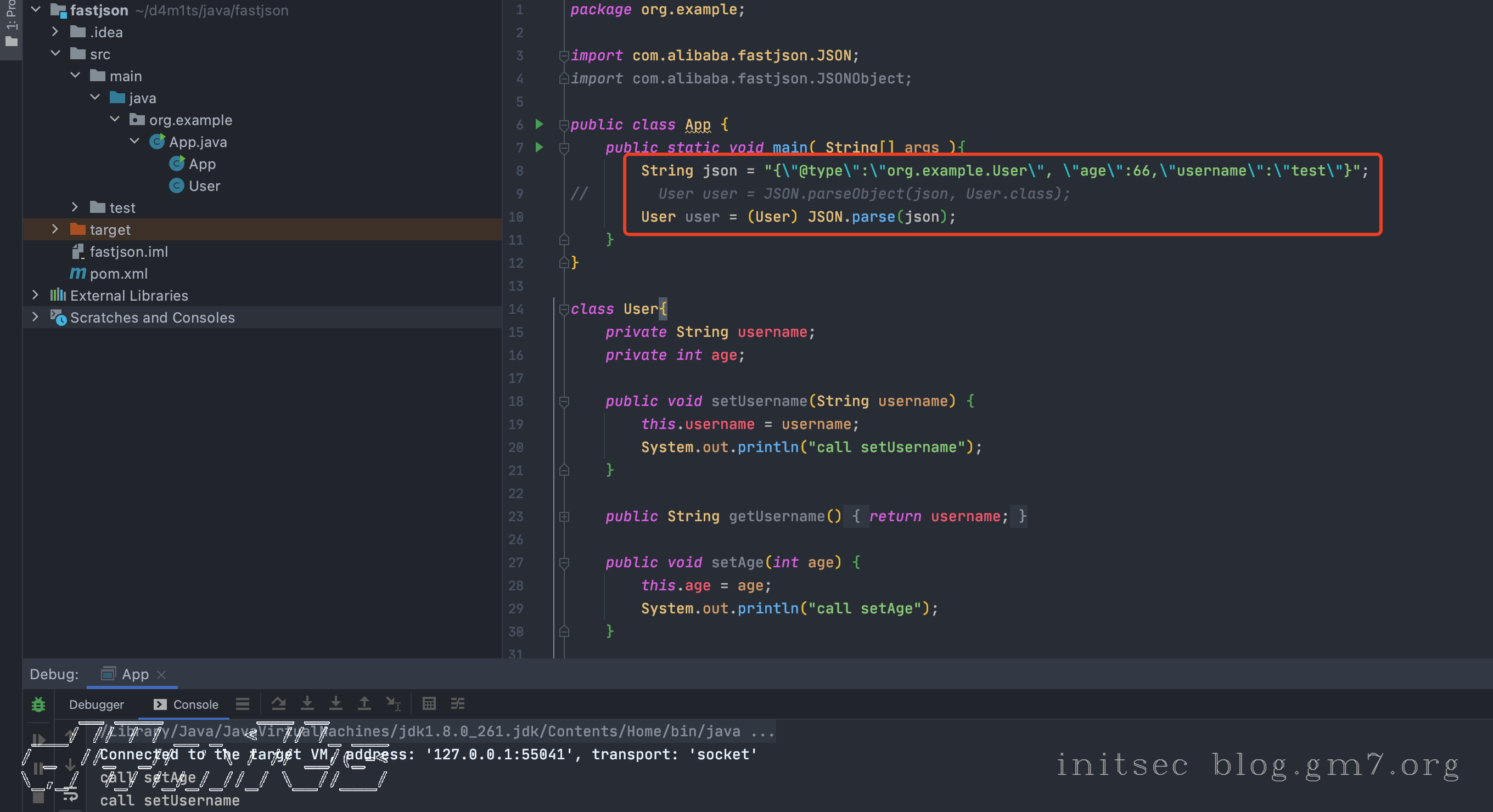Open pom.xml in the project tree
The image size is (1493, 812).
[x=118, y=273]
